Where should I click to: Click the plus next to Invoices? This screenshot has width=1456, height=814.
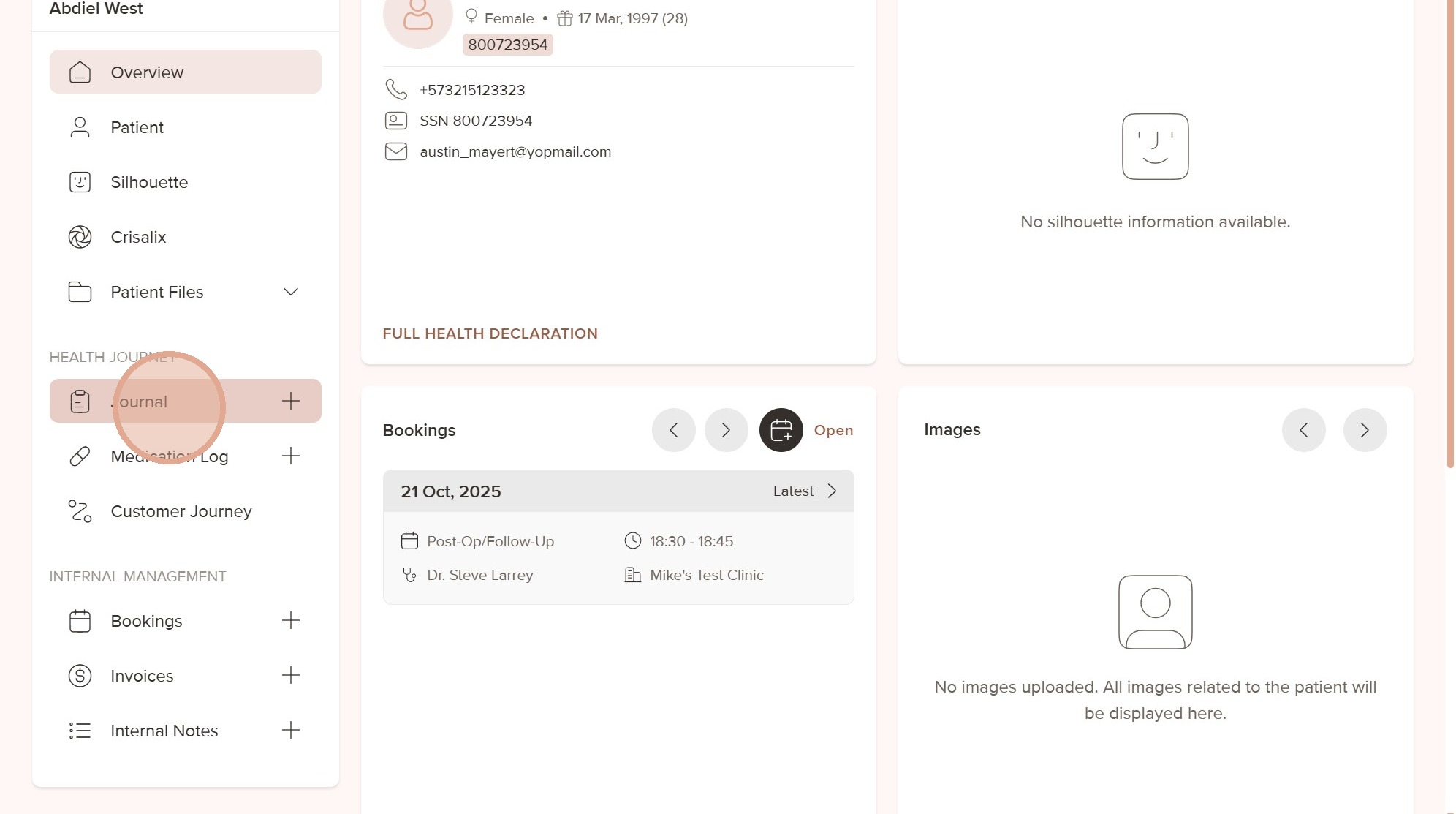pyautogui.click(x=291, y=675)
